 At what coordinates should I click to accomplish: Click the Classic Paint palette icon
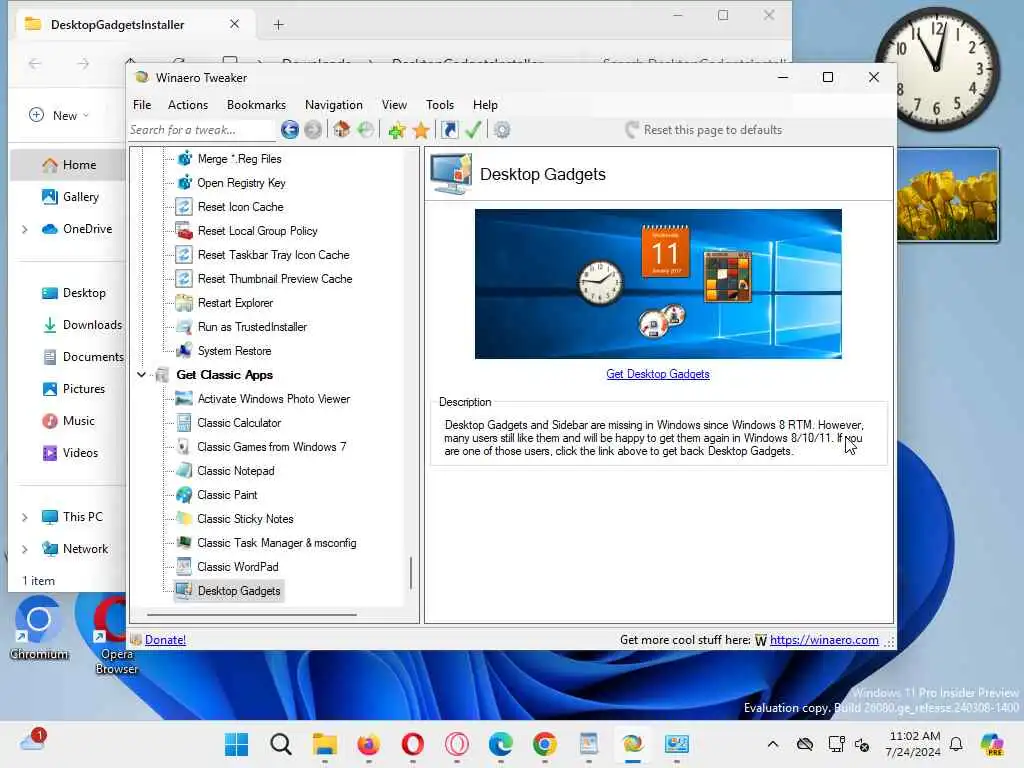184,495
